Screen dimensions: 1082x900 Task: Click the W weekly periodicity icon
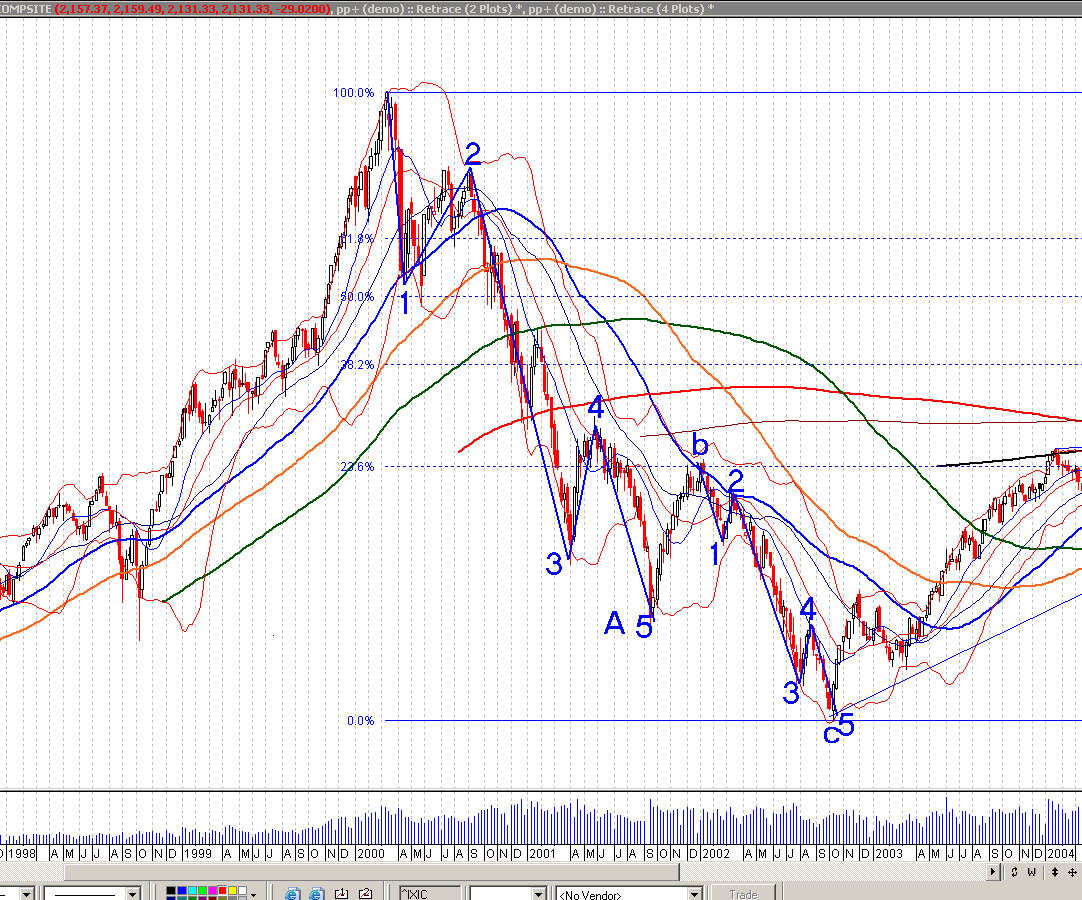coord(1032,872)
